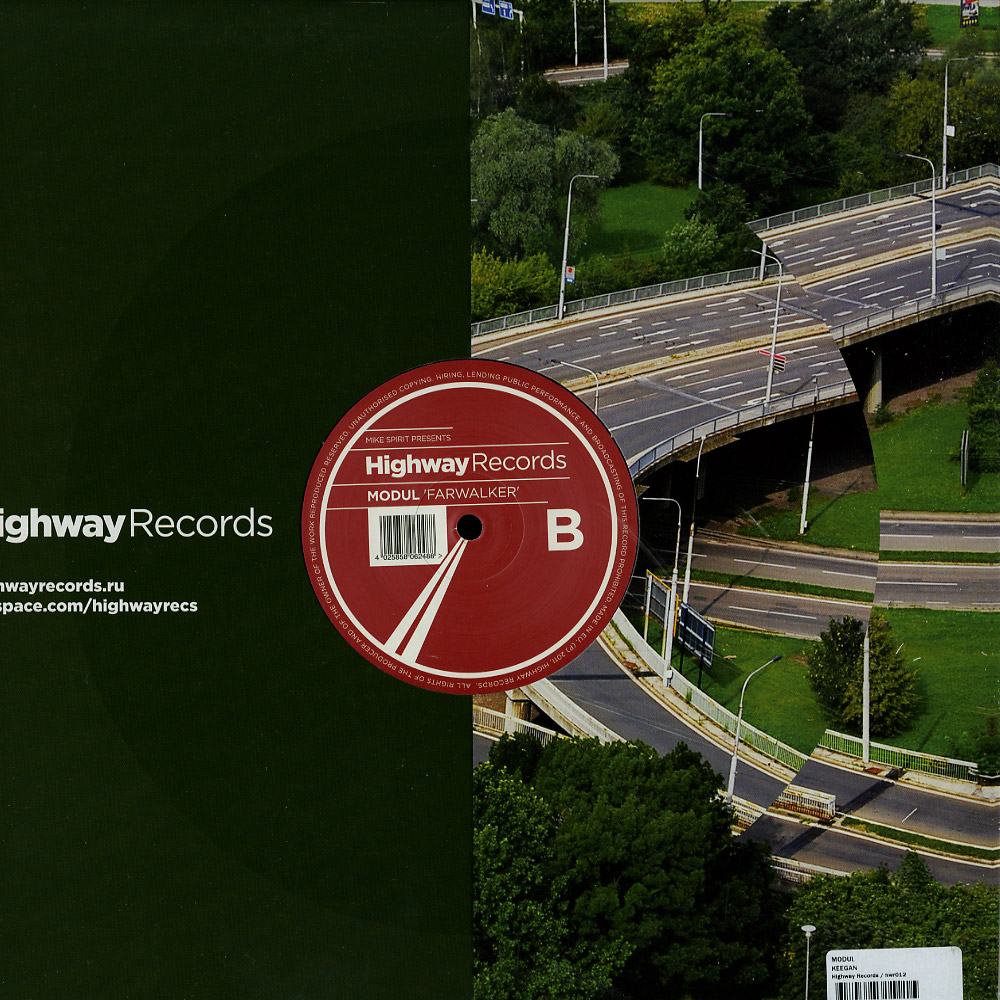The height and width of the screenshot is (1000, 1000).
Task: Click the MIKE SPIRIT PRESENTS text
Action: coord(408,438)
